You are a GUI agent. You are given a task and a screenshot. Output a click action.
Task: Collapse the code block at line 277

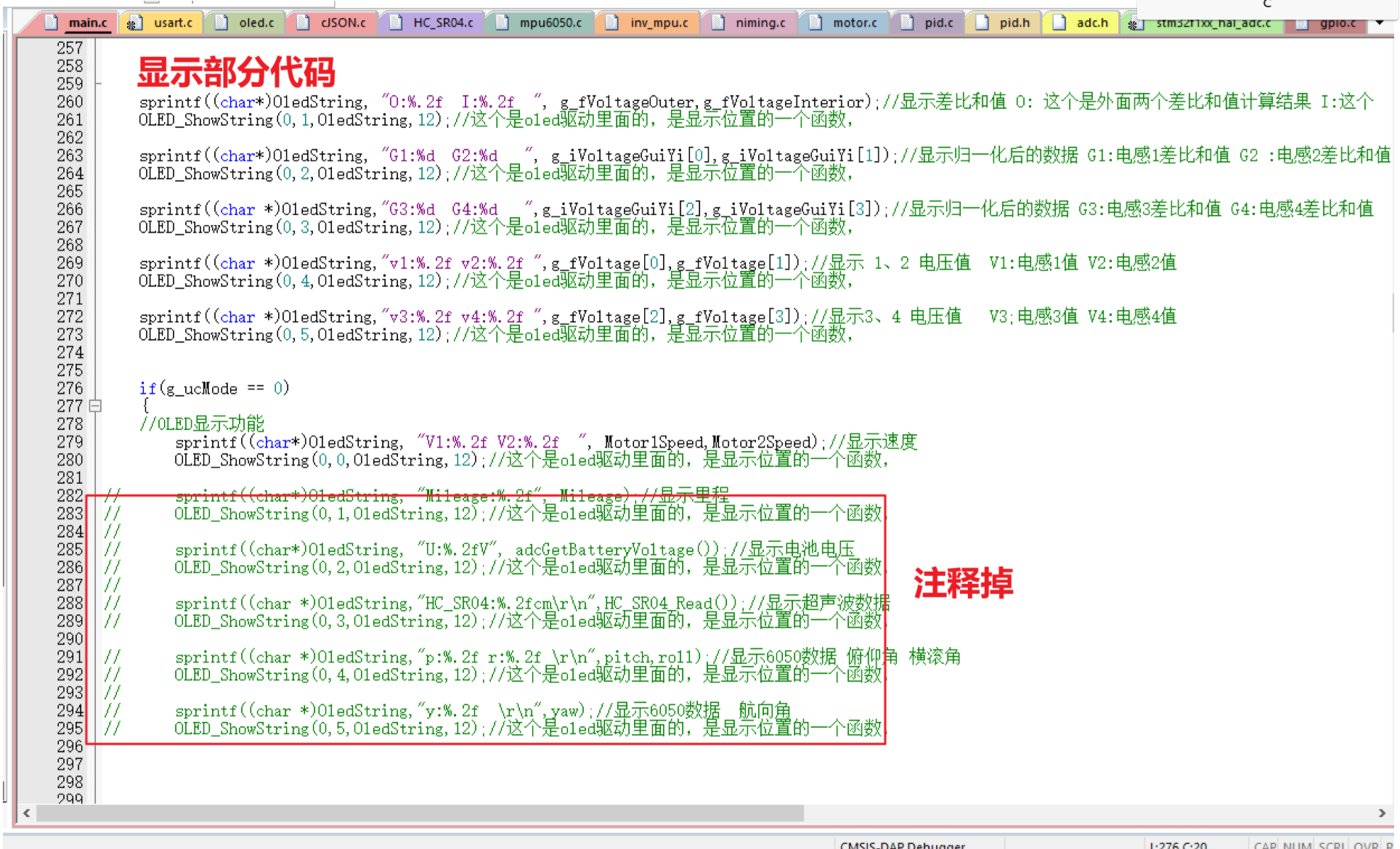point(95,406)
